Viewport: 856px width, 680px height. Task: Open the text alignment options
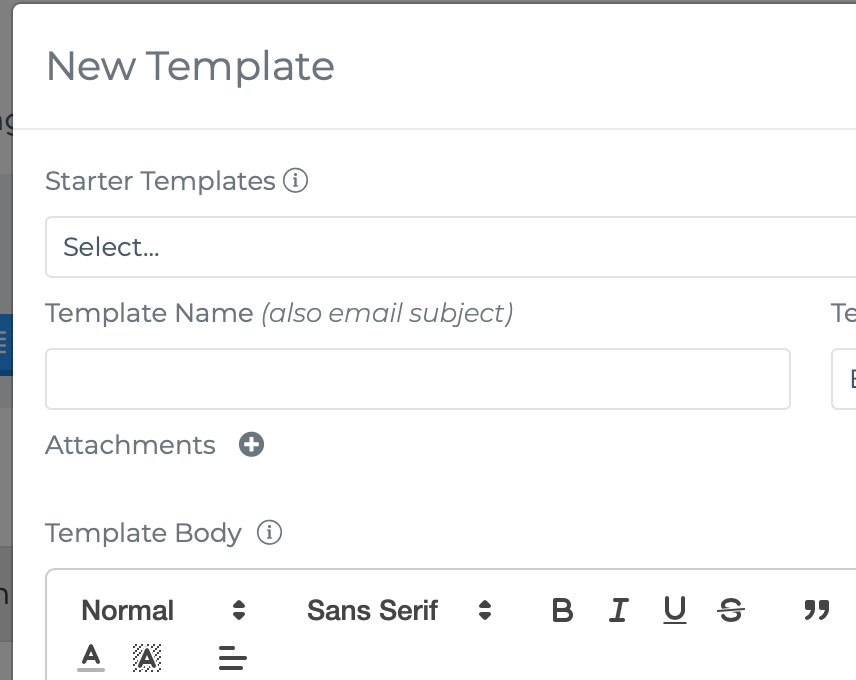point(233,657)
